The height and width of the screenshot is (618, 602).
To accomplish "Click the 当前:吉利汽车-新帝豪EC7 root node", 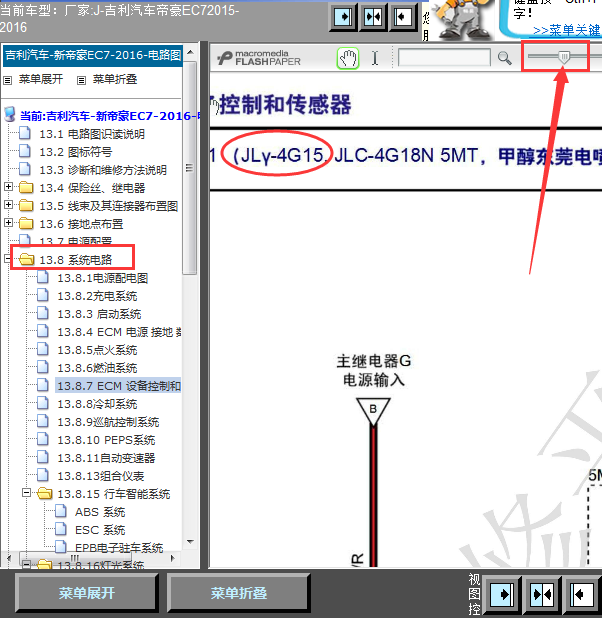I will (x=110, y=116).
